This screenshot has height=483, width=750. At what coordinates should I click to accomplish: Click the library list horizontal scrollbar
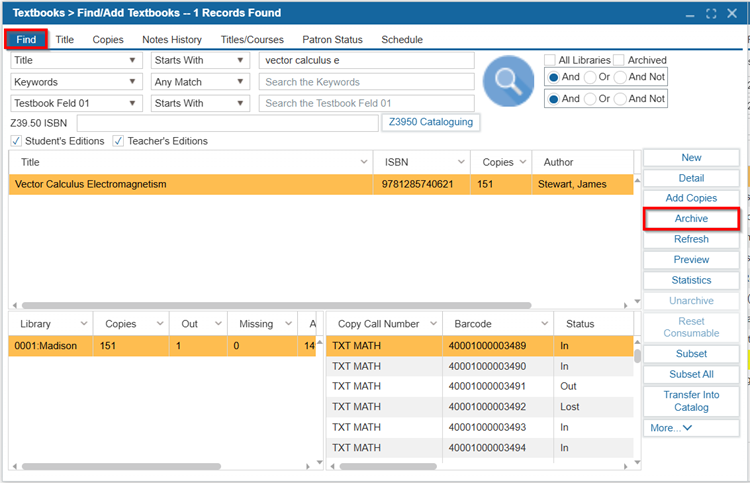(121, 466)
